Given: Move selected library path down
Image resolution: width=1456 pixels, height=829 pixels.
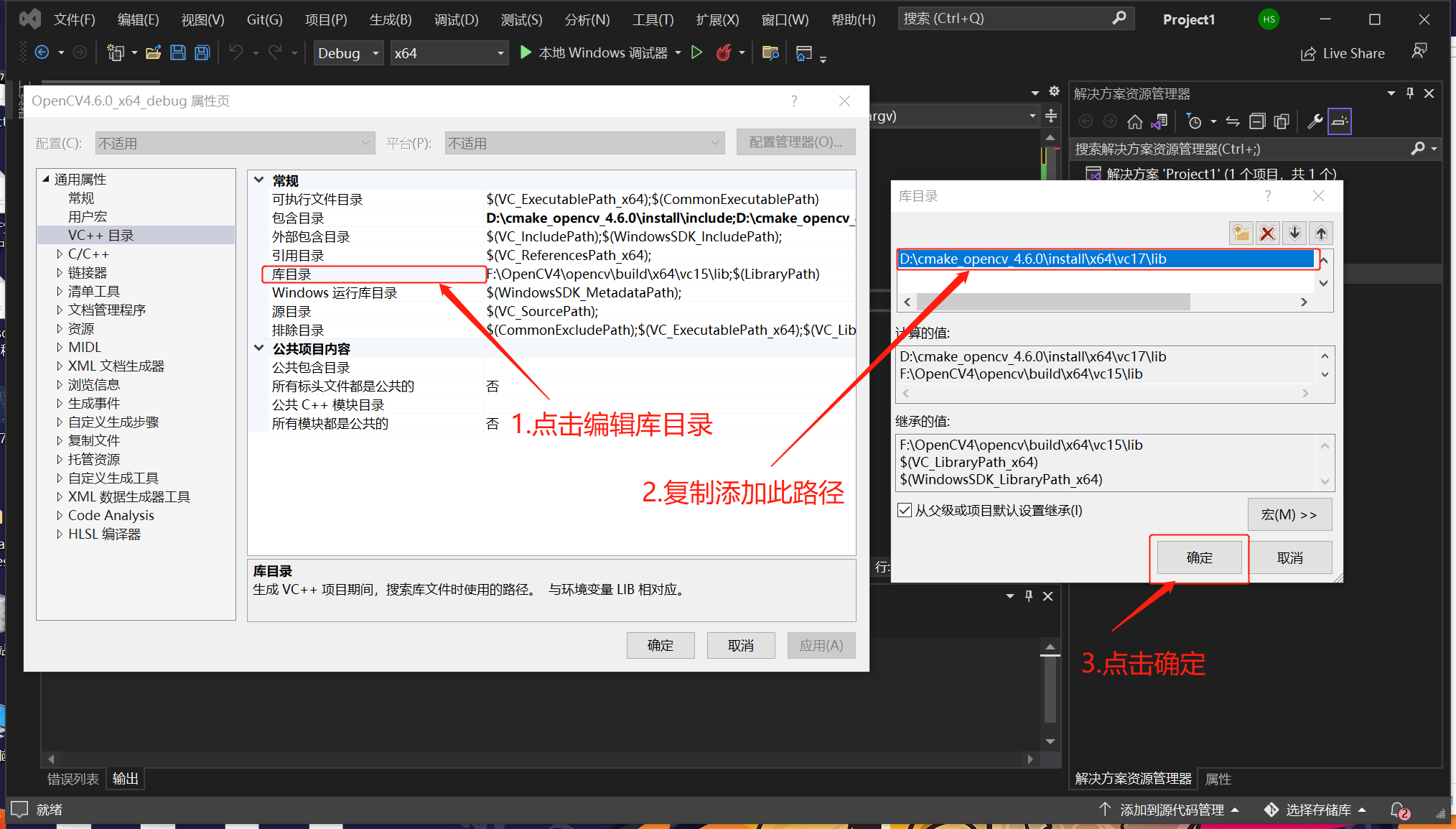Looking at the screenshot, I should coord(1294,233).
